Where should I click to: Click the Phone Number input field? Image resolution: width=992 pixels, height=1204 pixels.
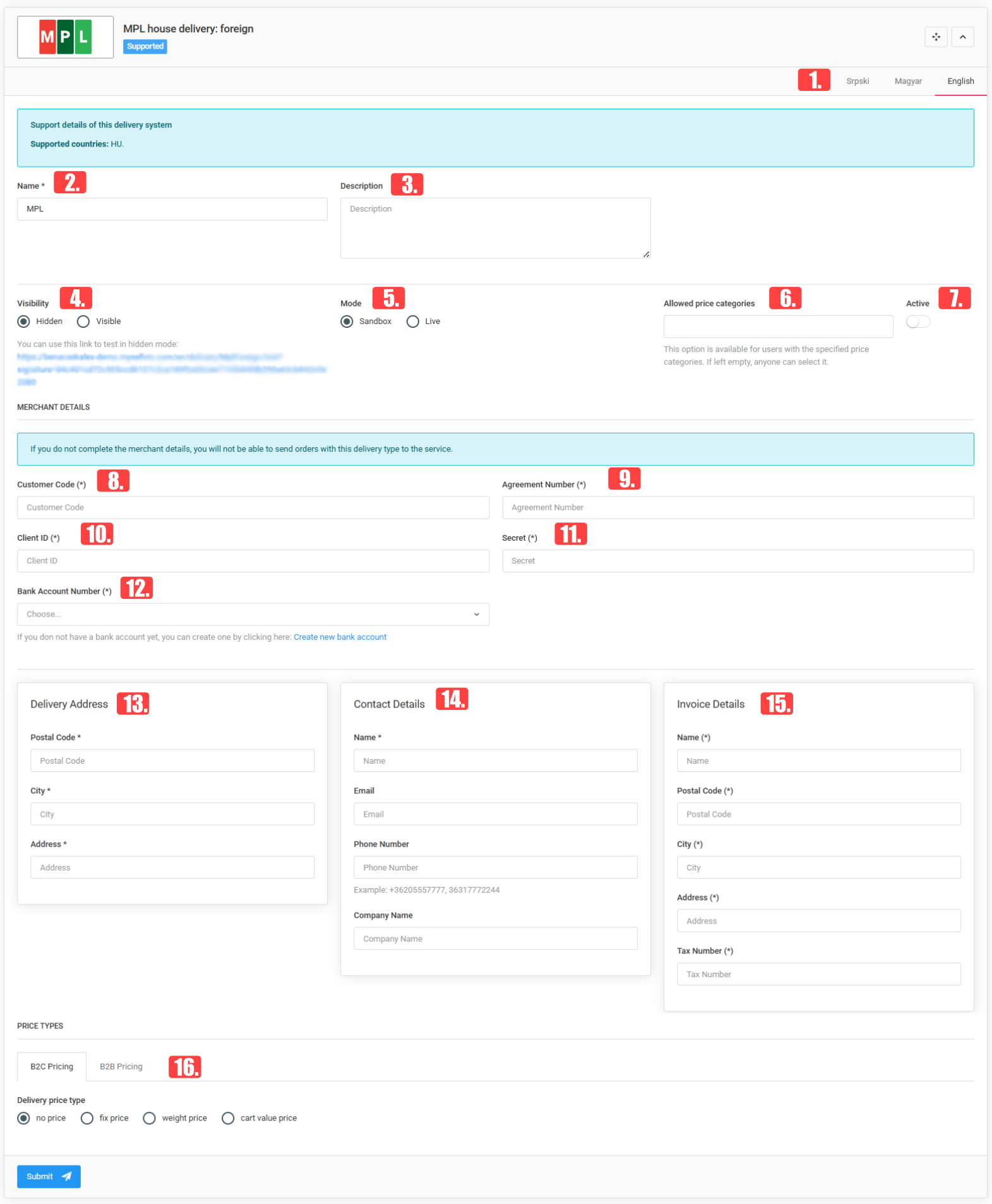(496, 868)
